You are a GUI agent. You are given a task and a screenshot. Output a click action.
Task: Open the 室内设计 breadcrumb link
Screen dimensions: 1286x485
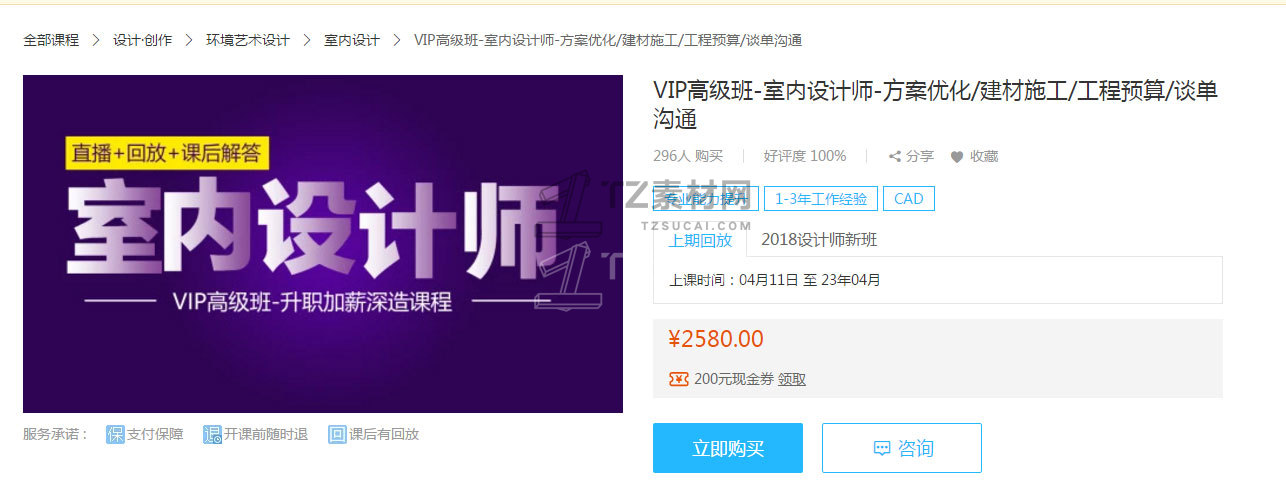coord(352,40)
